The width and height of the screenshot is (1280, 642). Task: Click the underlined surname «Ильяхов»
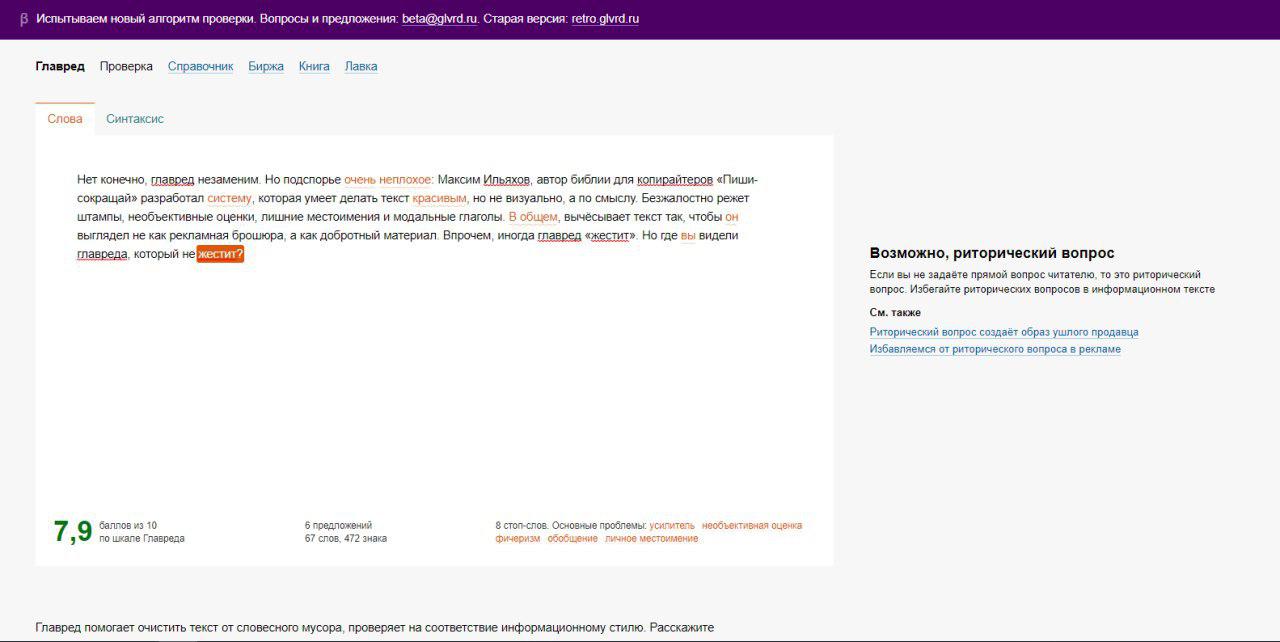click(507, 180)
